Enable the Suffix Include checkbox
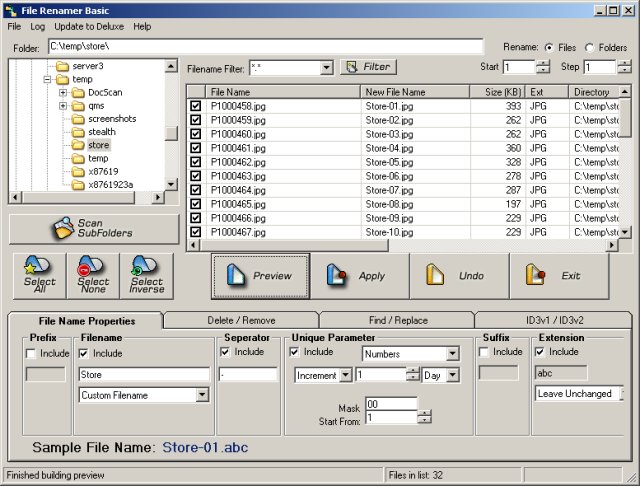 [x=484, y=352]
